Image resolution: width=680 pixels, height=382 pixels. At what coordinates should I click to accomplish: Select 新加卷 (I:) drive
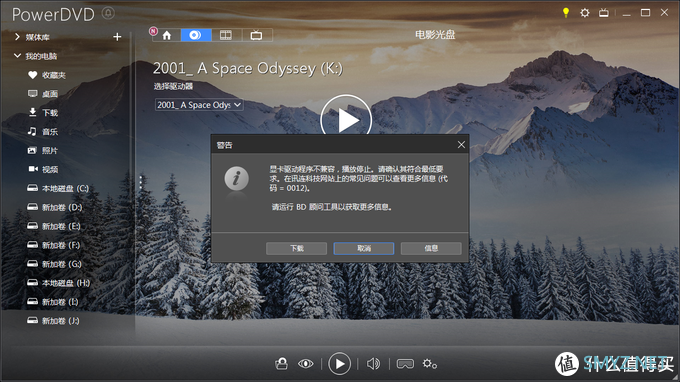(53, 302)
